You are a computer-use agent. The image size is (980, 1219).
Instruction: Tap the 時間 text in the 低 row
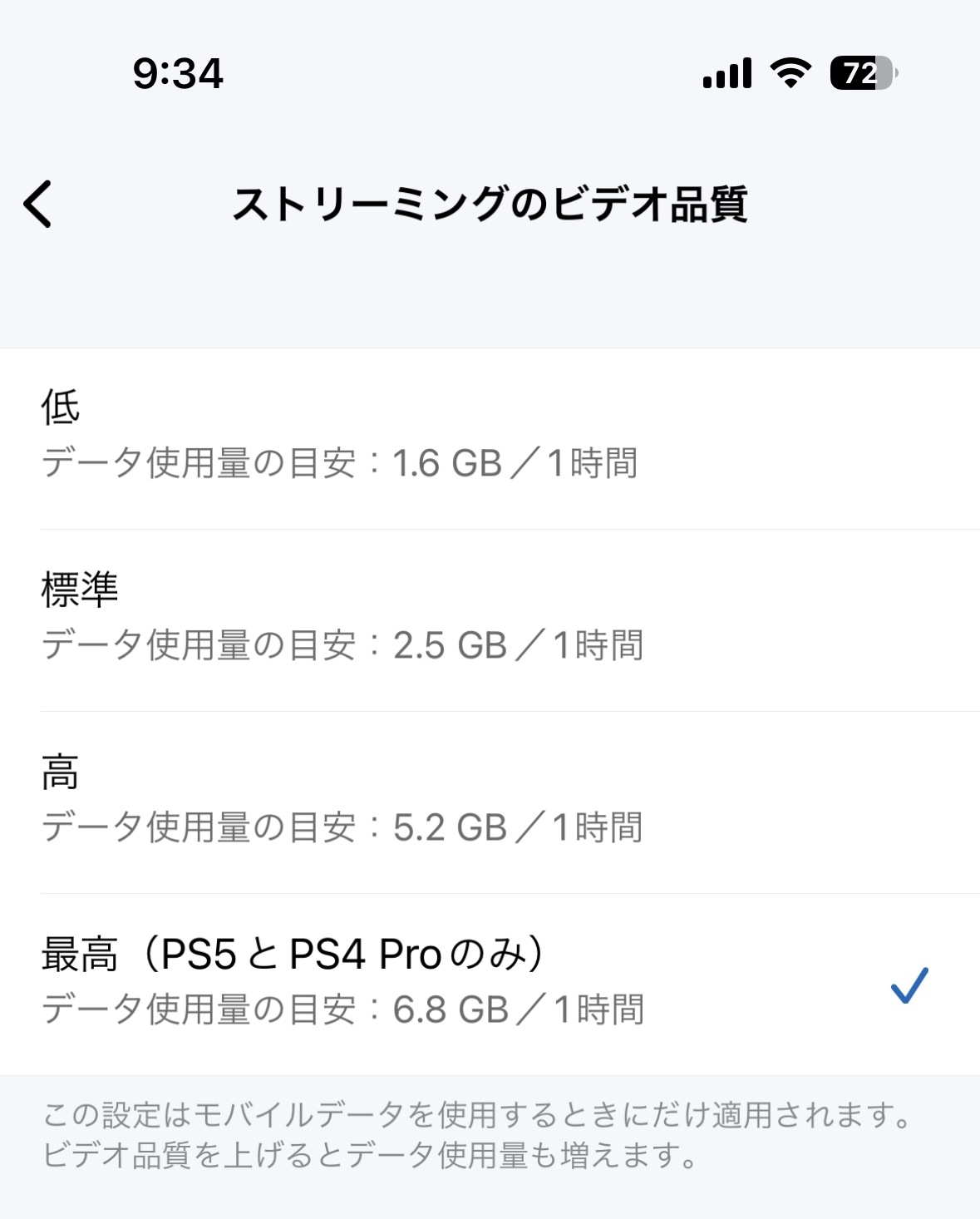pos(603,464)
